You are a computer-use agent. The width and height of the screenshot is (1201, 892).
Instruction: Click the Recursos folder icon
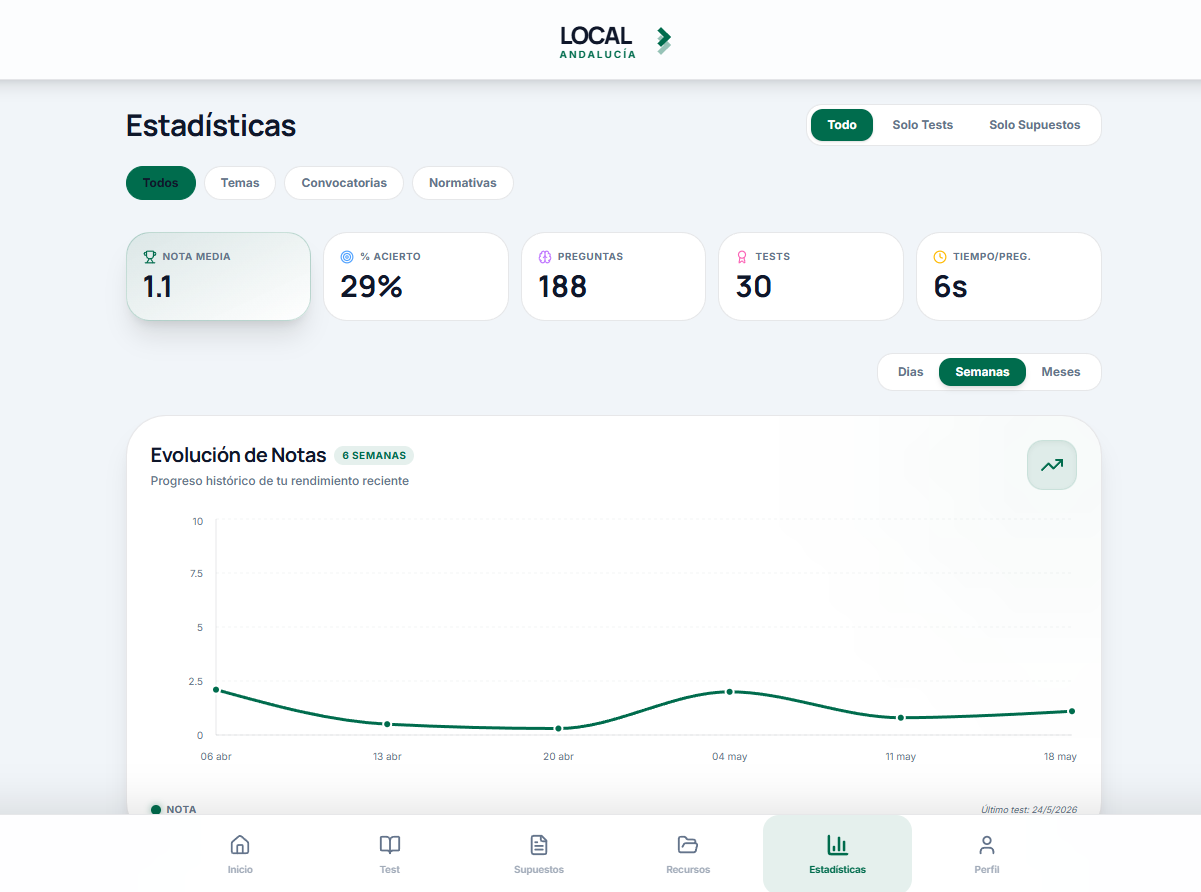tap(688, 845)
